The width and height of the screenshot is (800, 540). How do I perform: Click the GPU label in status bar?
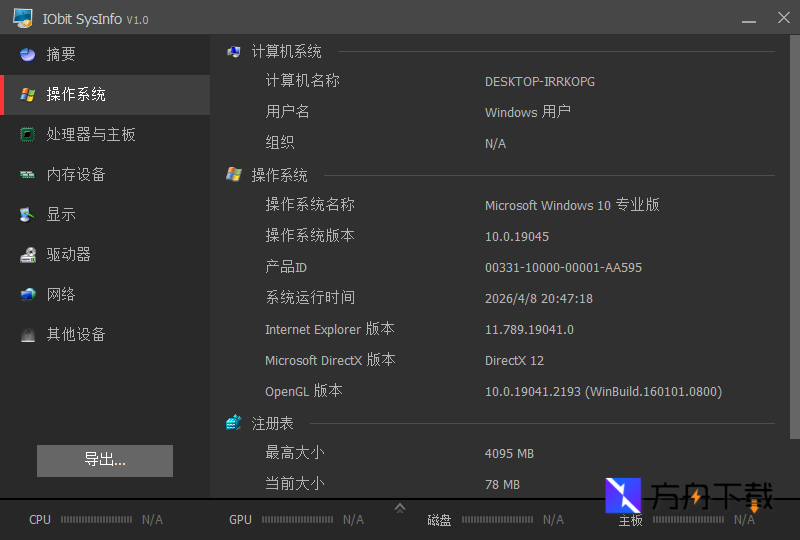[240, 520]
